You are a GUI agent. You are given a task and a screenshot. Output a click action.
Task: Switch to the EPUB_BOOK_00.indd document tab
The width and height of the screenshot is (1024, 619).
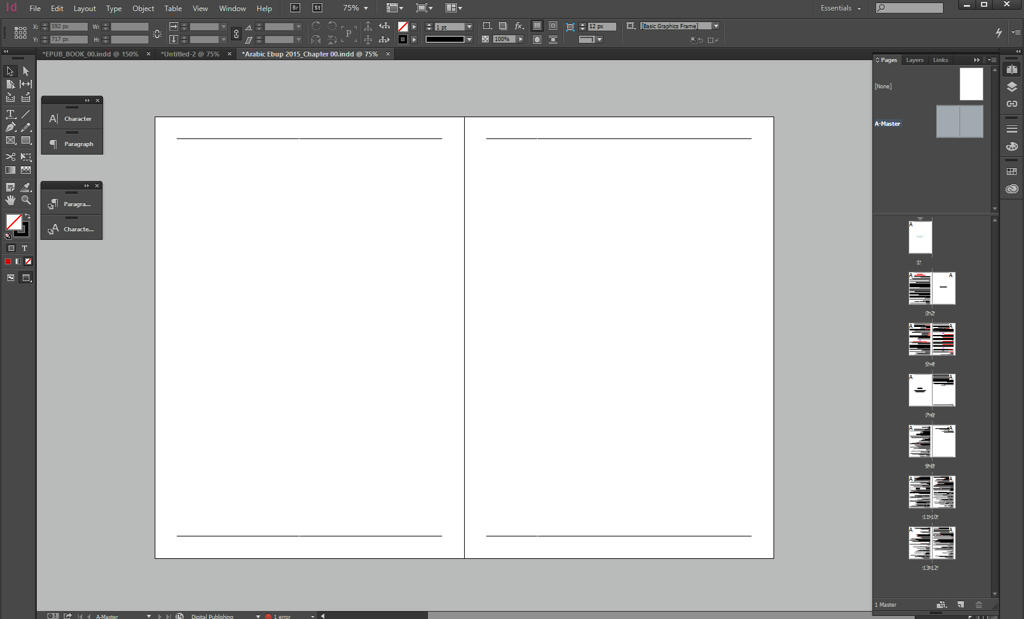[x=90, y=54]
